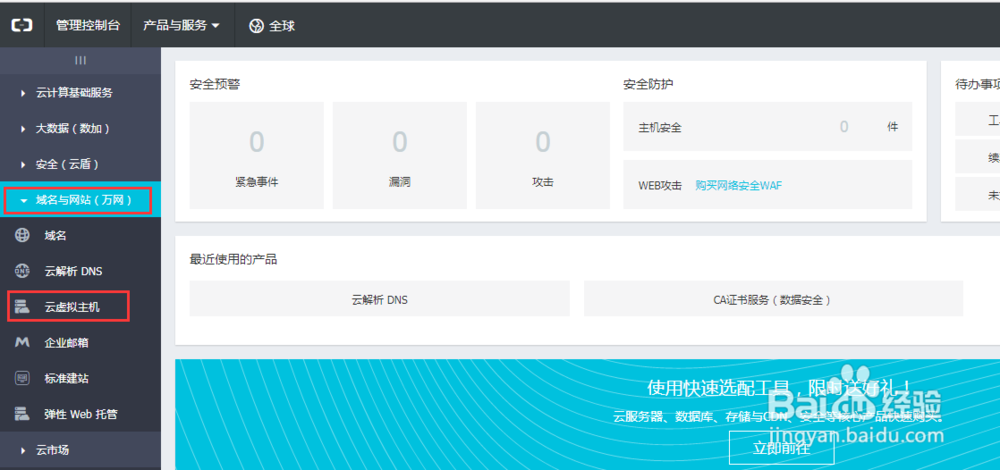The width and height of the screenshot is (1000, 470).
Task: Click the 云解析 DNS sidebar icon
Action: pos(22,271)
